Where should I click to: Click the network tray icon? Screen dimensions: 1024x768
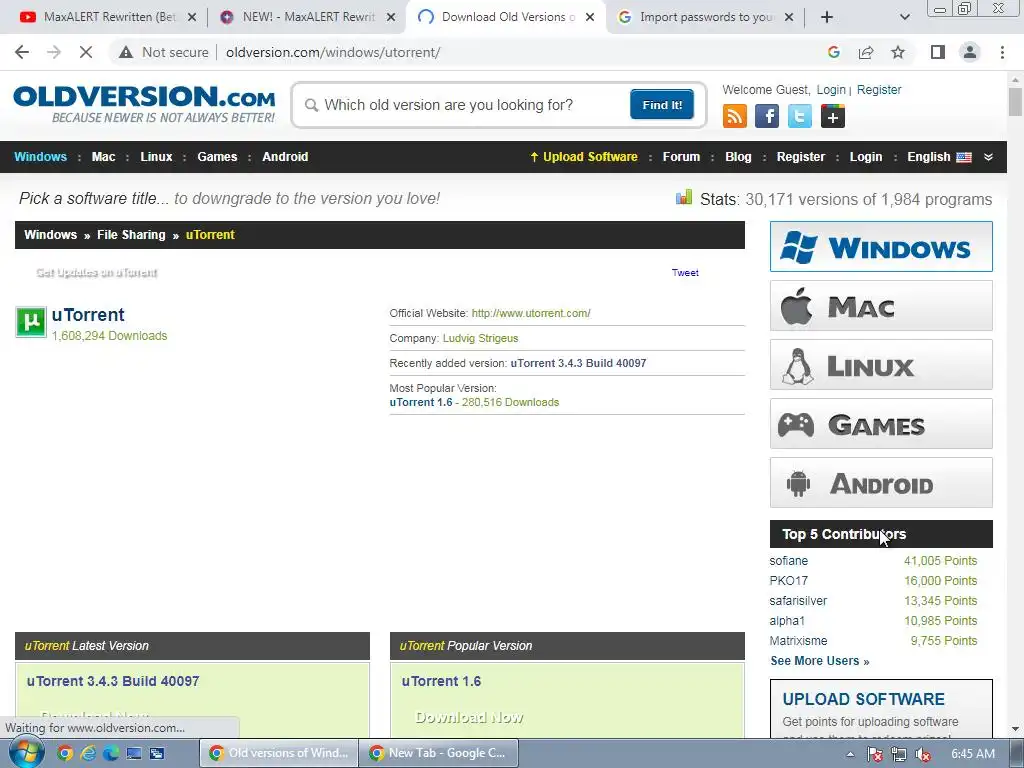coord(899,754)
